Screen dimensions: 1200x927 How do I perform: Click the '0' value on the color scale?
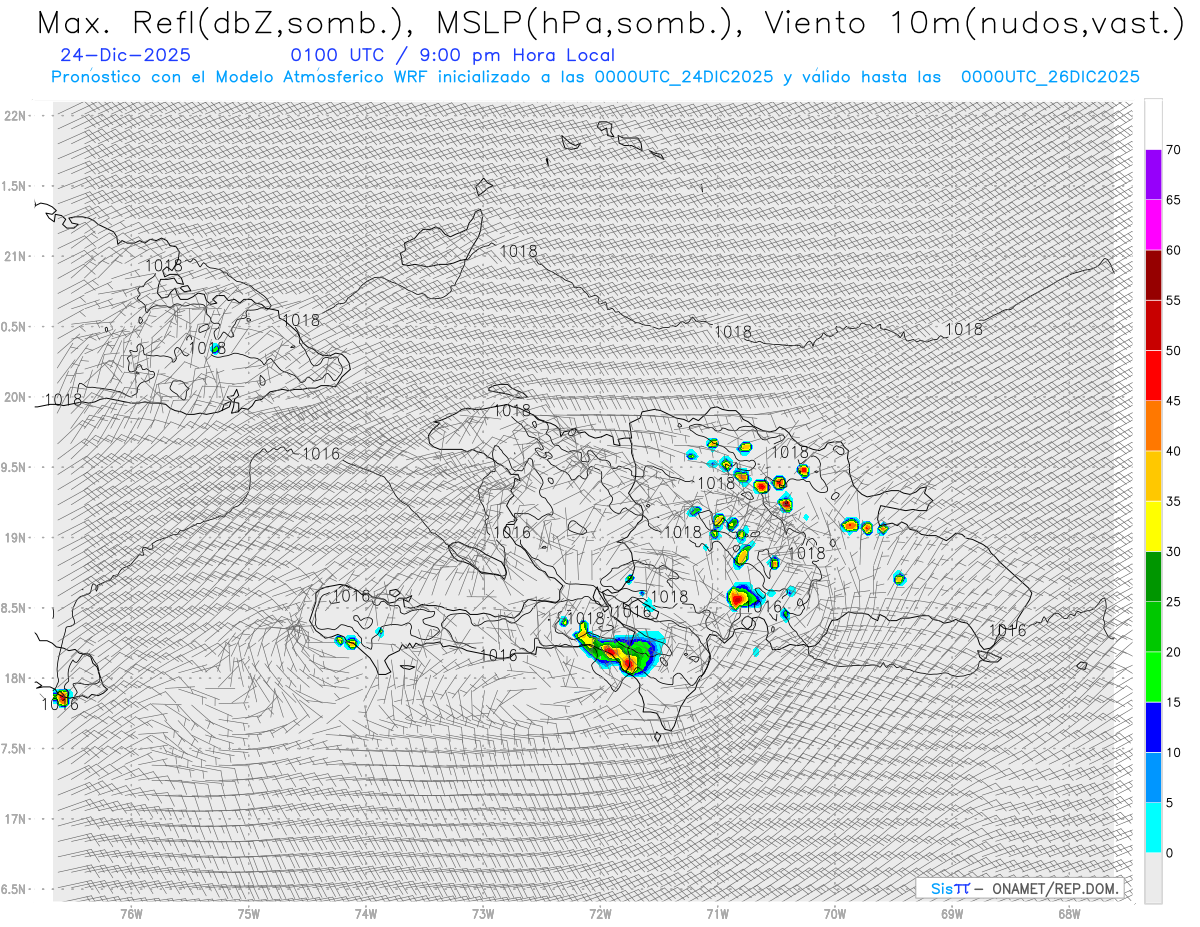pos(1170,853)
